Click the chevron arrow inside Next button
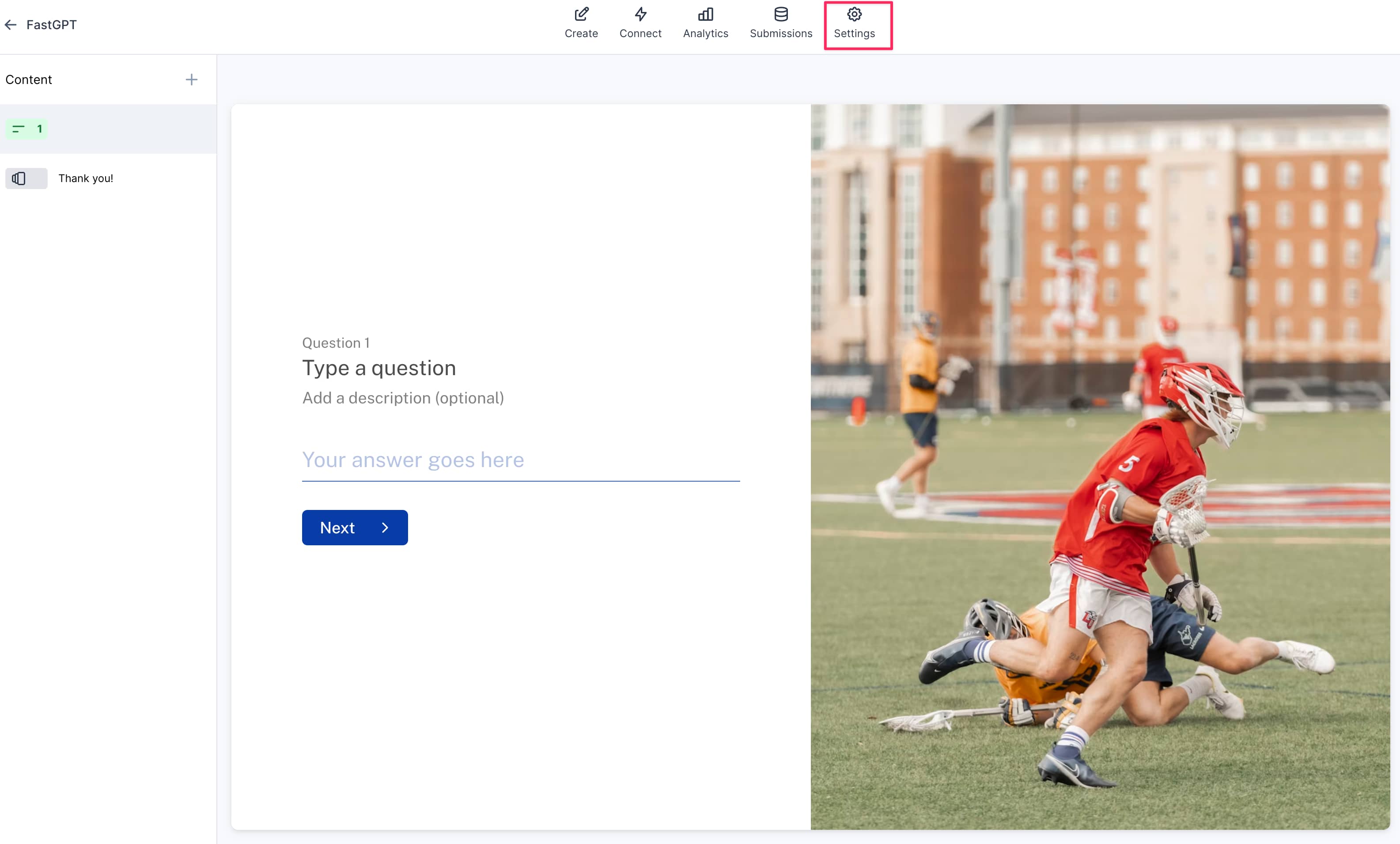Viewport: 1400px width, 844px height. (385, 528)
